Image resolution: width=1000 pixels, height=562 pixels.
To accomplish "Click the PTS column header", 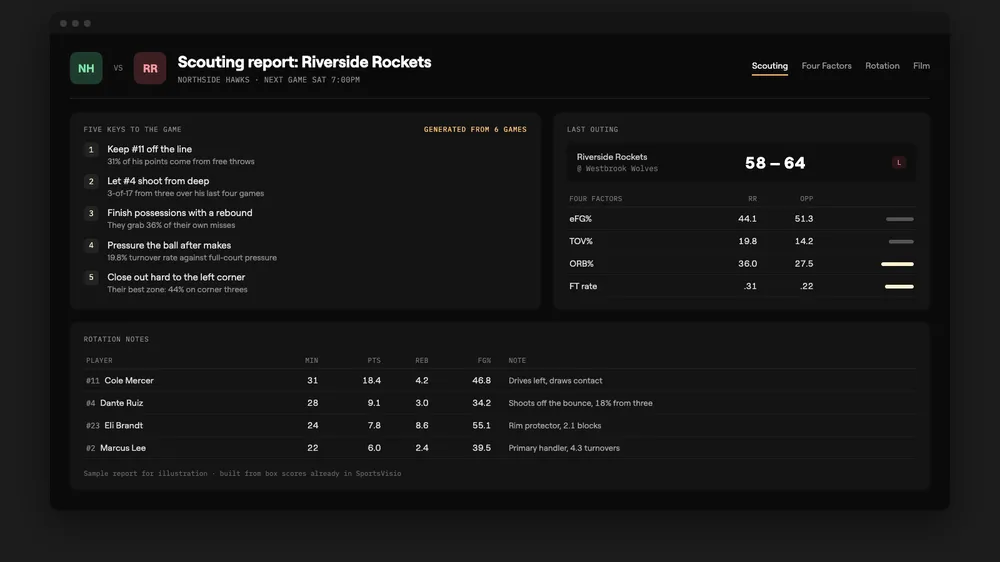I will point(374,360).
